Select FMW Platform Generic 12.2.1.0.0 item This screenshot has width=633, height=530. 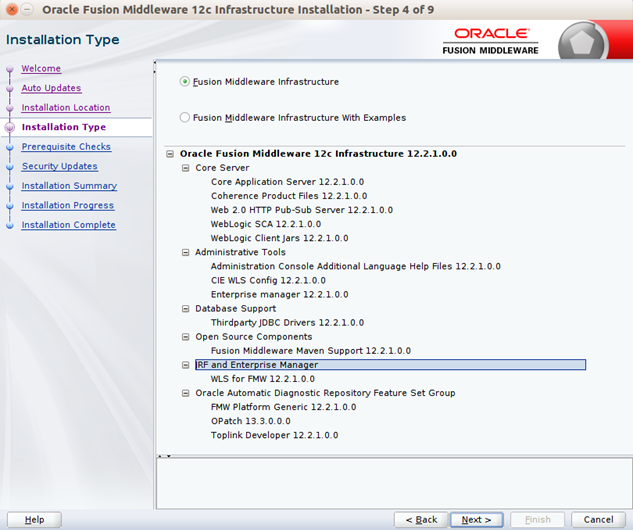[x=283, y=407]
